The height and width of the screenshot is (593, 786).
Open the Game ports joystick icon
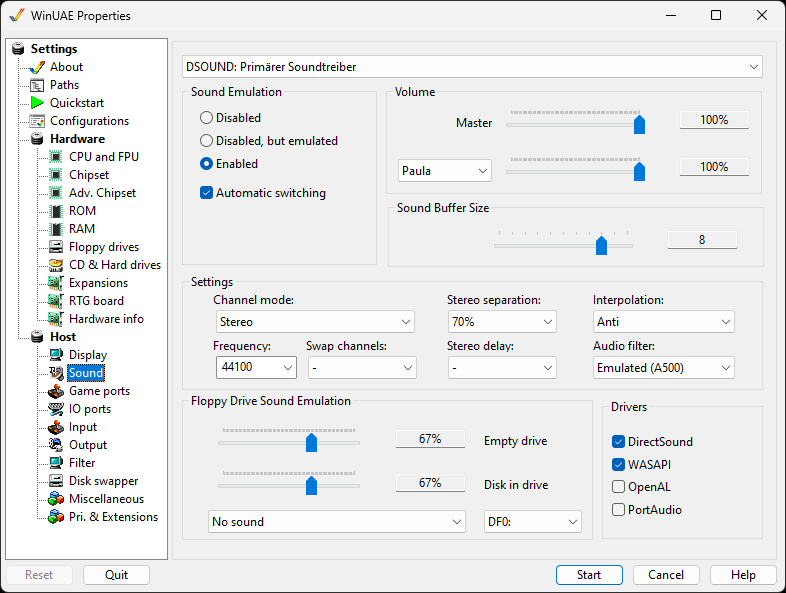point(56,391)
